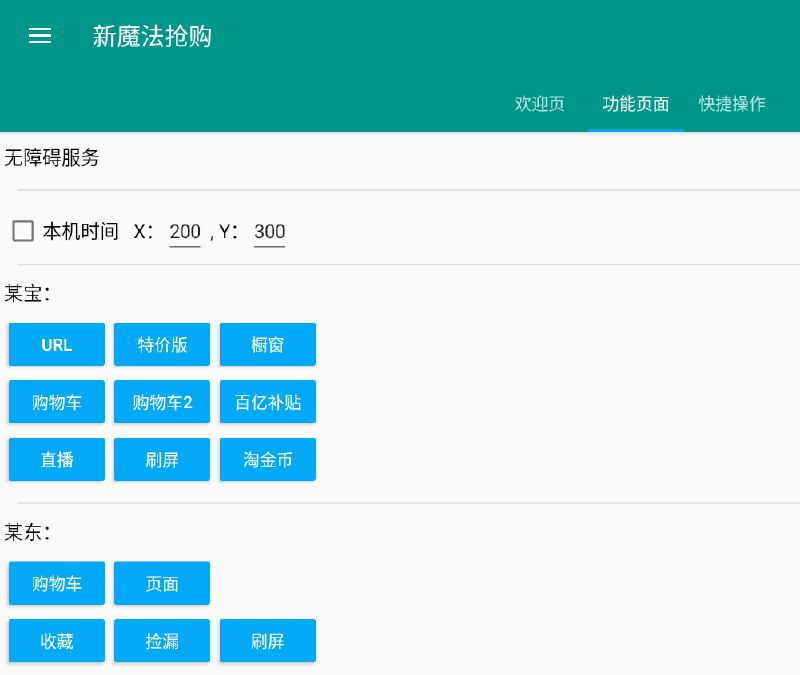Screen dimensions: 800x675
Task: Click the URL button under 某宝
Action: point(56,344)
